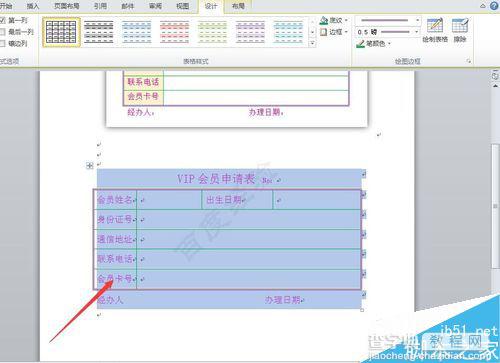Enable the 最后一列 last column checkbox
Viewport: 500px width, 363px height.
(3, 32)
